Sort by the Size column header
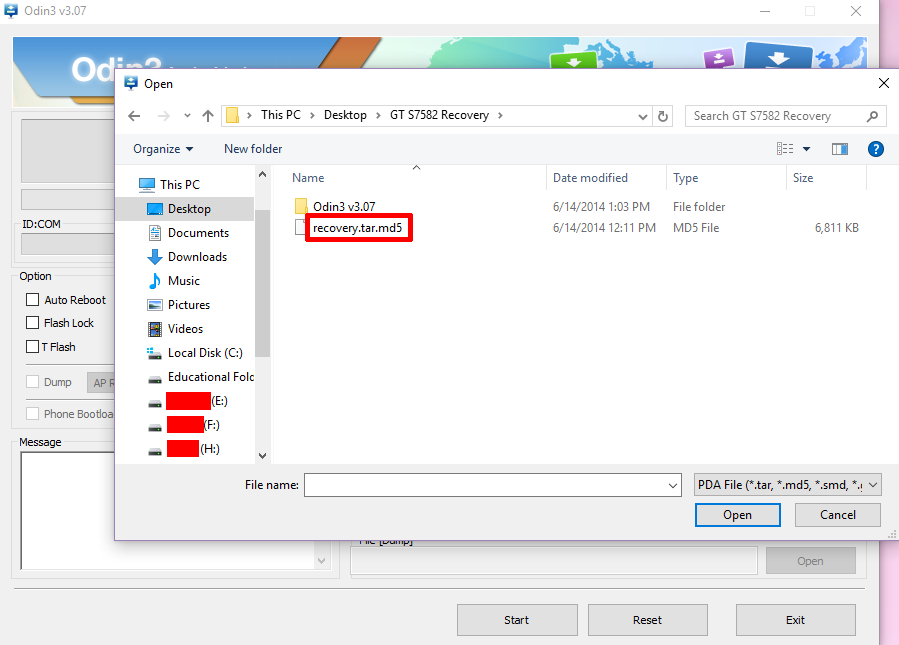This screenshot has height=645, width=899. [x=803, y=178]
